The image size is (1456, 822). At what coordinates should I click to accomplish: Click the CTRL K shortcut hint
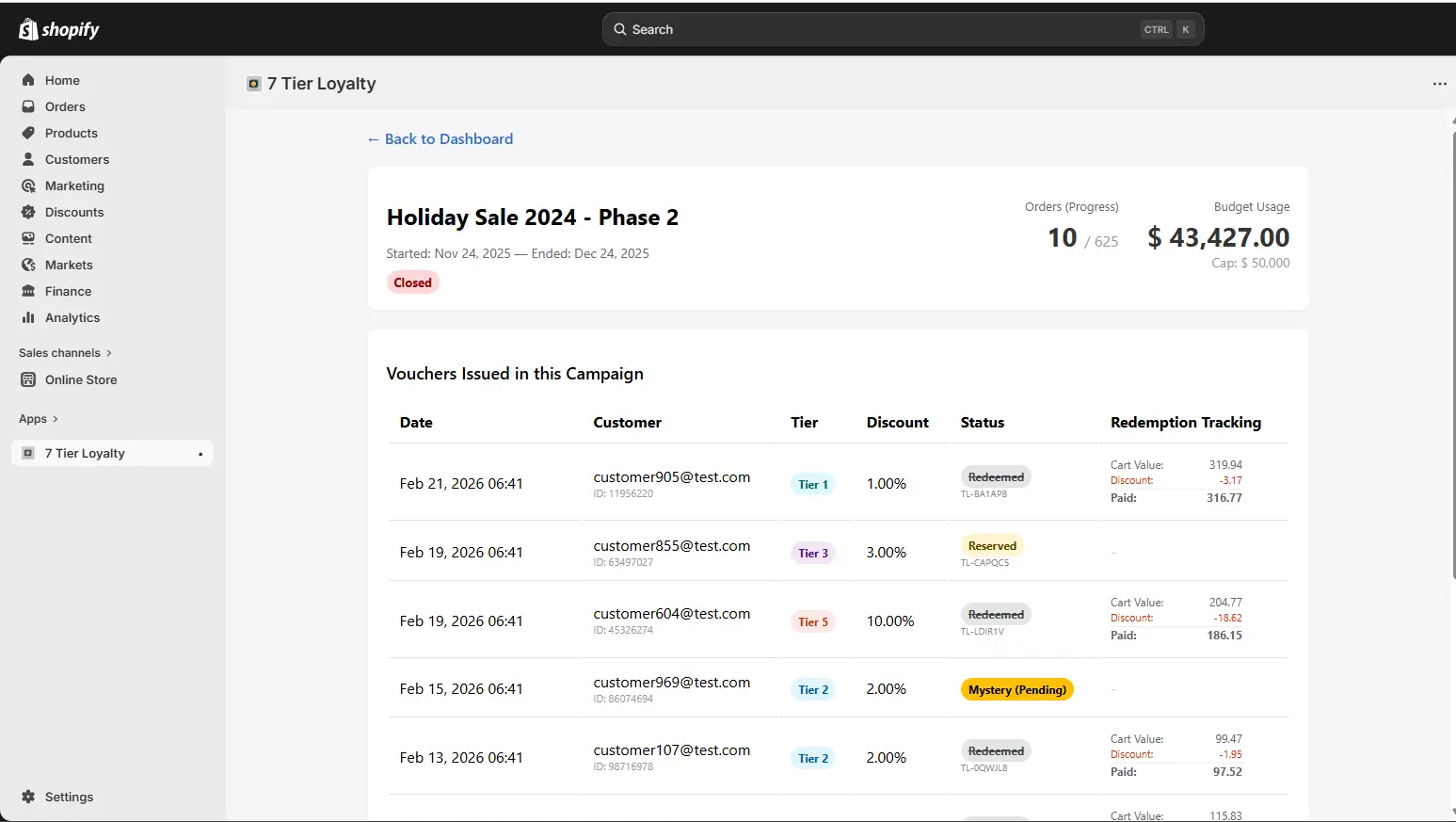(x=1168, y=29)
